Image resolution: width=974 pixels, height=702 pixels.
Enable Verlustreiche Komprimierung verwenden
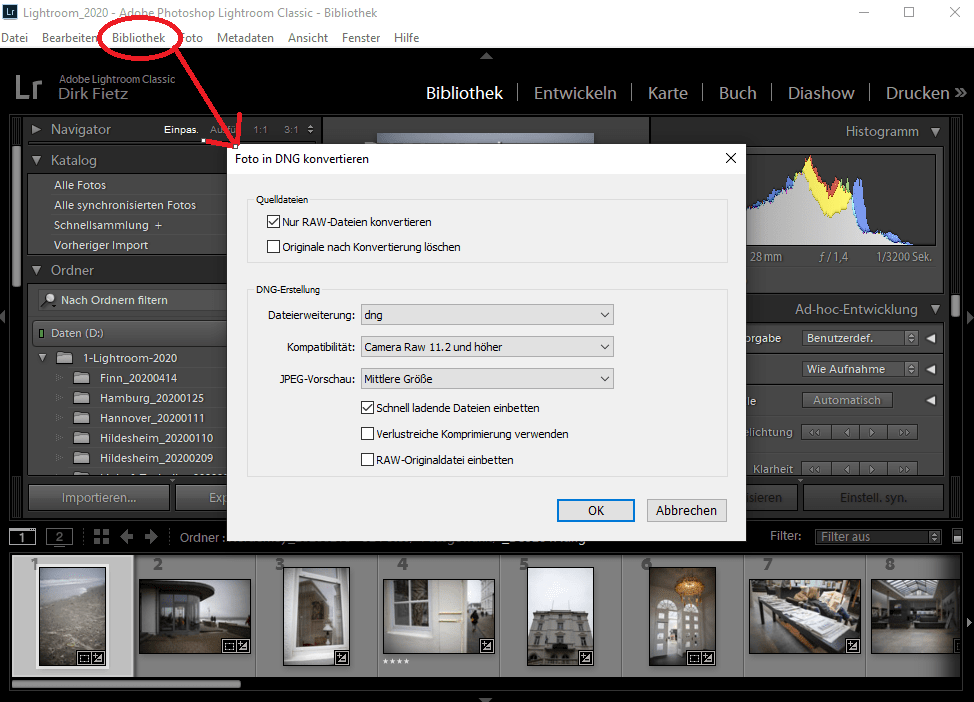[367, 434]
